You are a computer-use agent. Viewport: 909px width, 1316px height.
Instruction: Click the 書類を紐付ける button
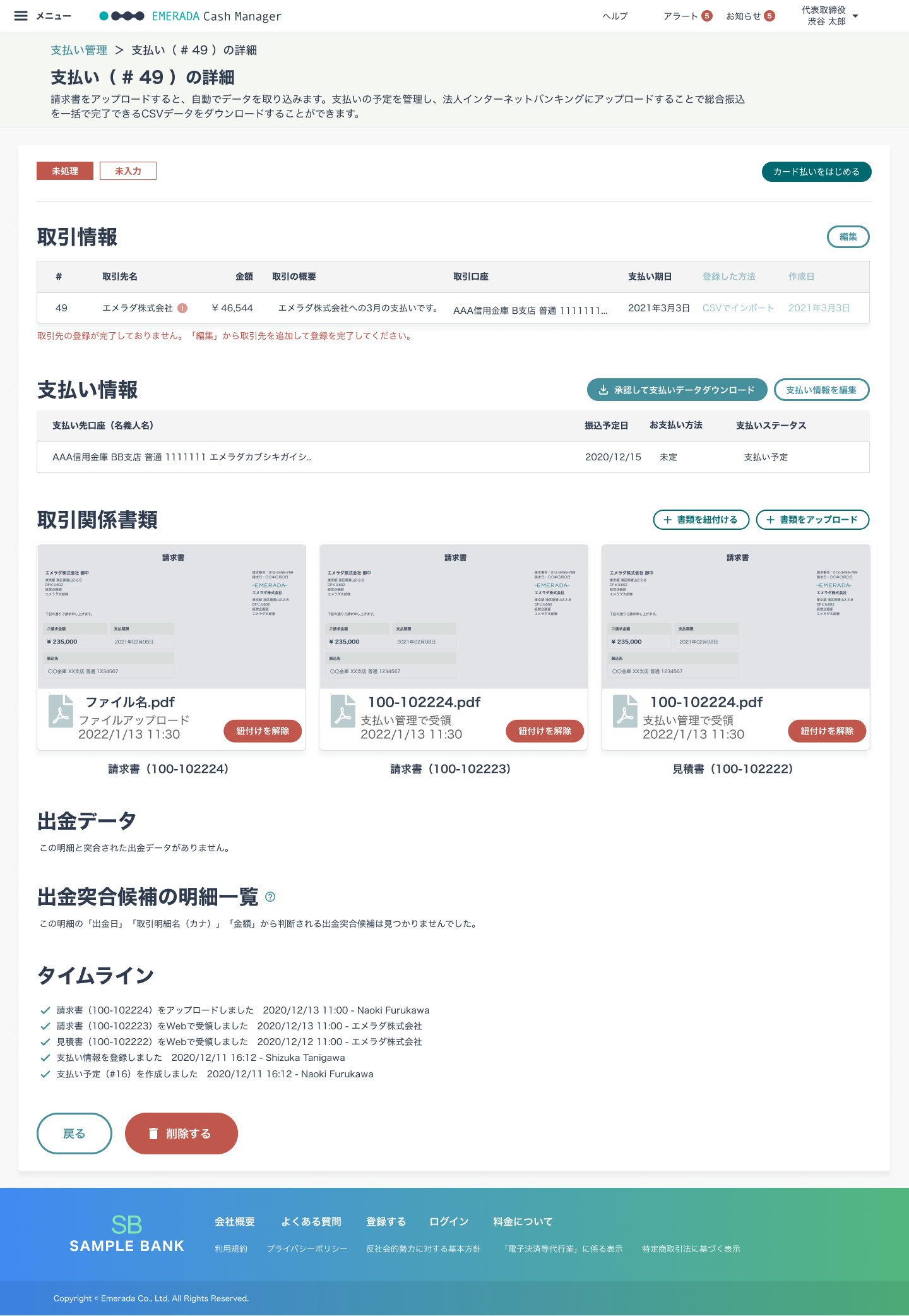tap(701, 520)
